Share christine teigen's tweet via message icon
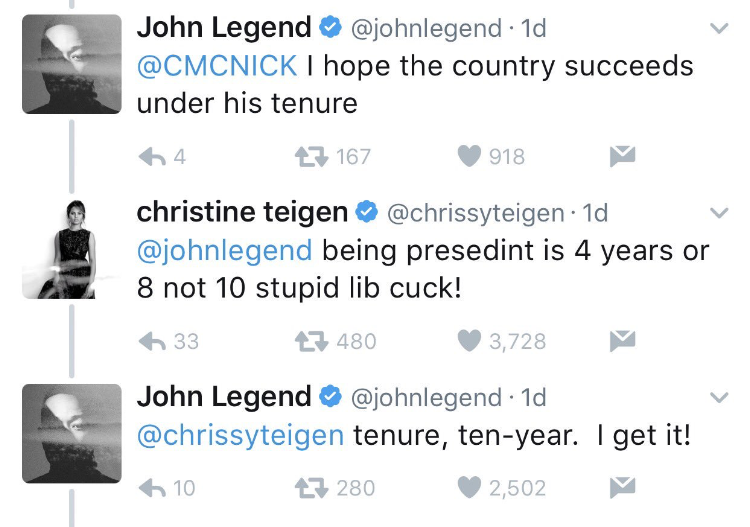 [x=622, y=341]
